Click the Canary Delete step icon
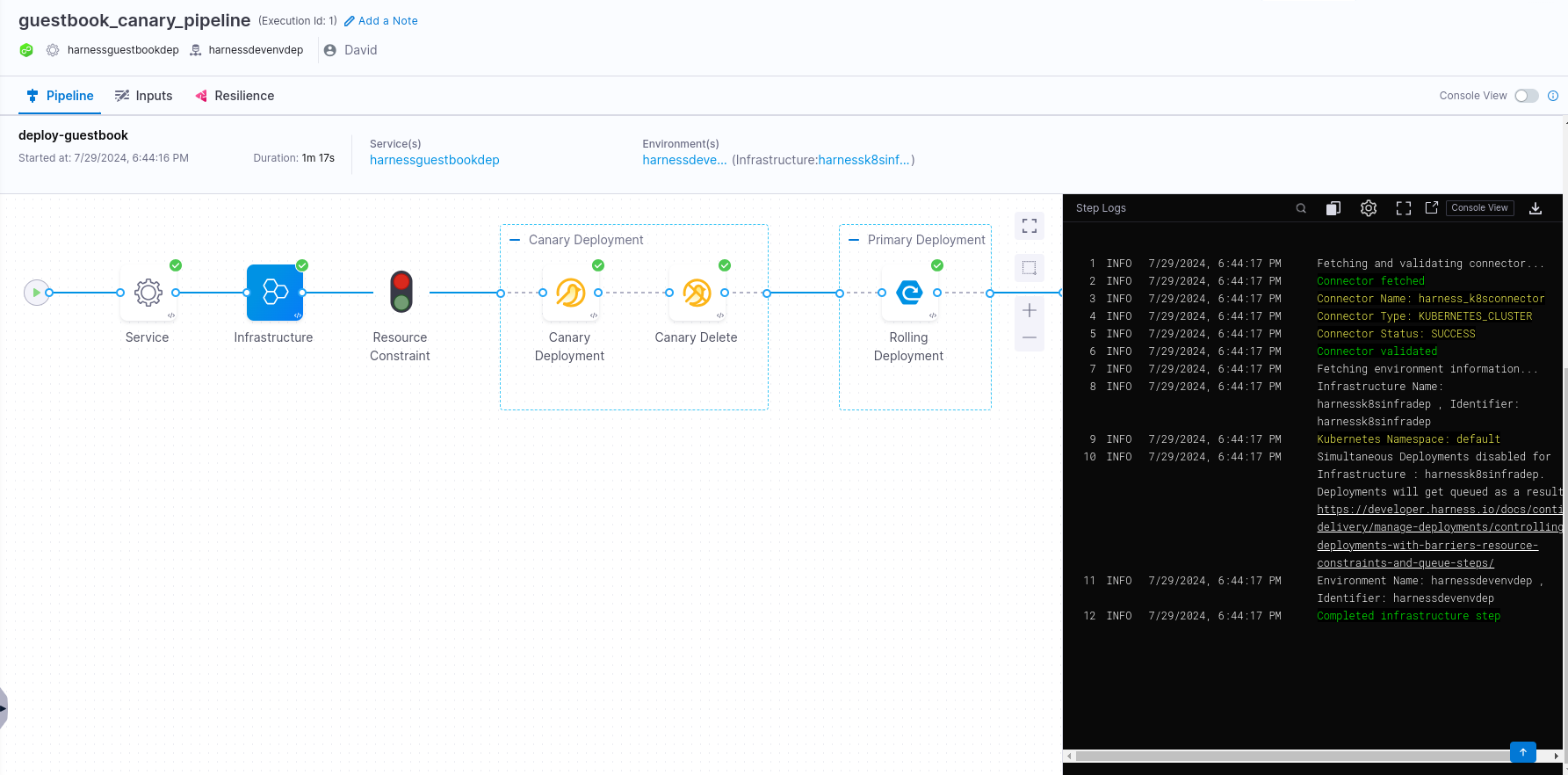 point(697,293)
